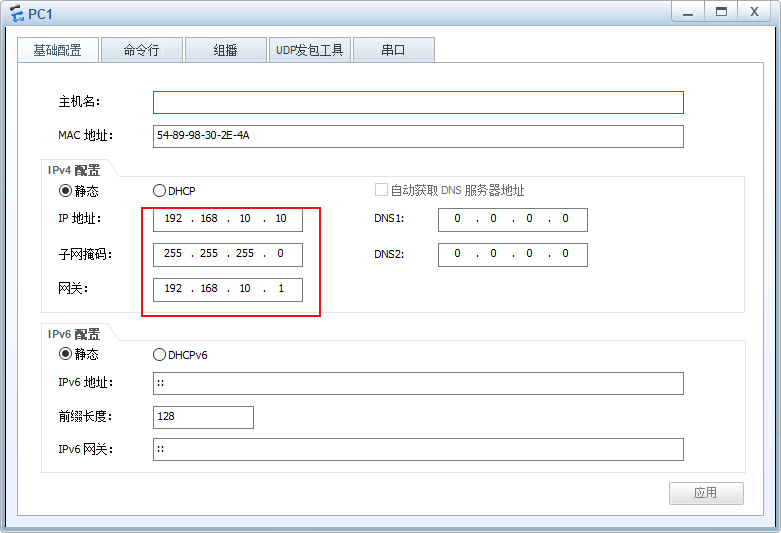Click the DNS2 address field
Screen dimensions: 781x533
pyautogui.click(x=513, y=255)
